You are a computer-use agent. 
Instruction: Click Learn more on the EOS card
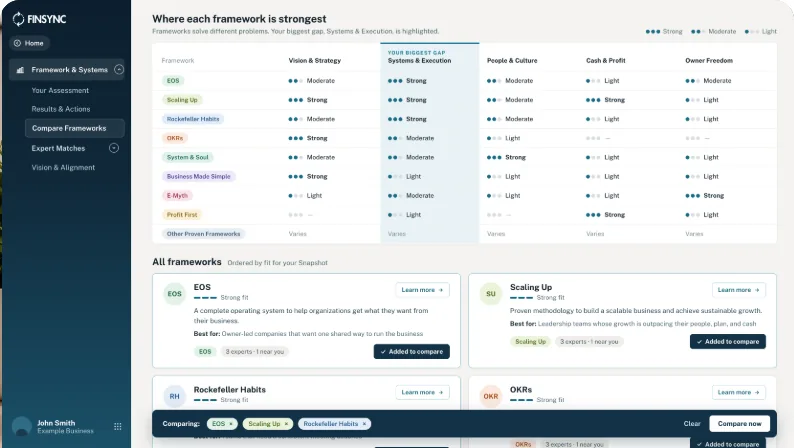tap(422, 290)
